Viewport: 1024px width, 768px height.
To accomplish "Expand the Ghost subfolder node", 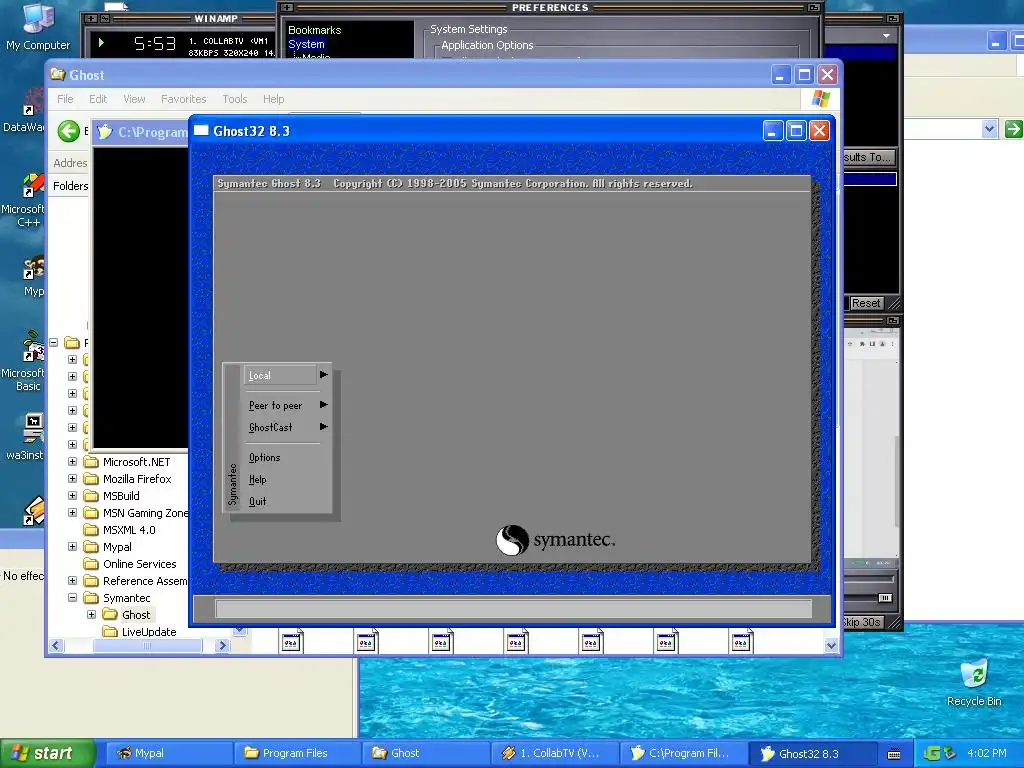I will 91,615.
